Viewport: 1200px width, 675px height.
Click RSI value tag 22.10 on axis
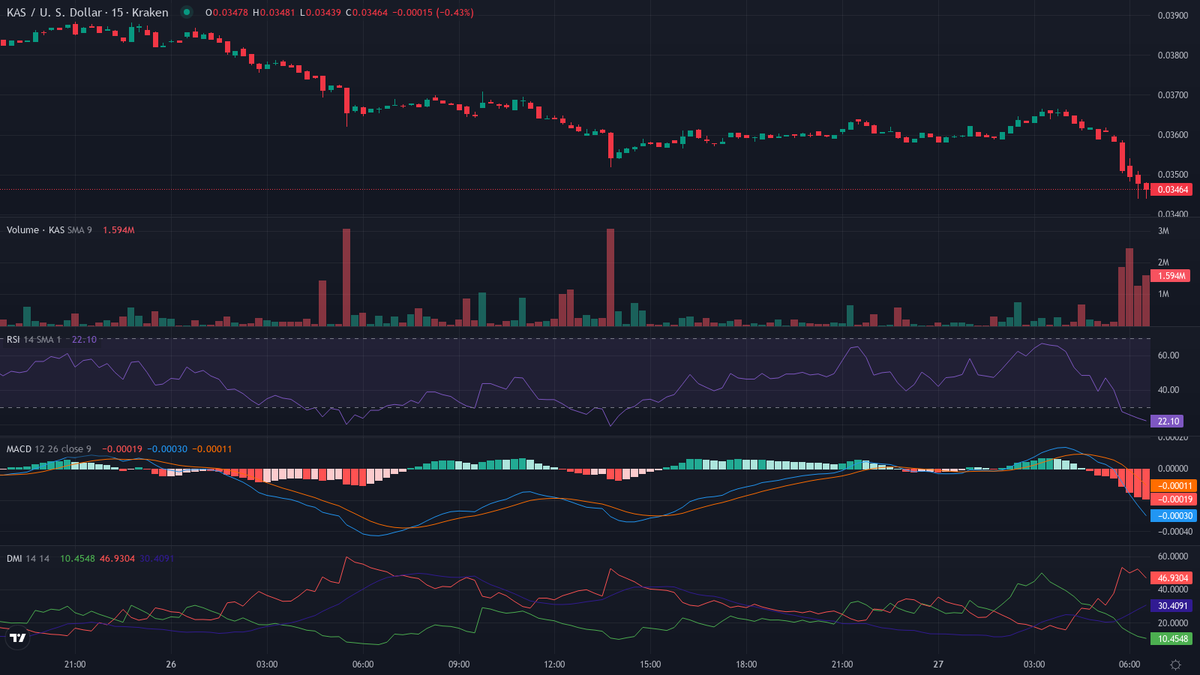coord(1168,421)
